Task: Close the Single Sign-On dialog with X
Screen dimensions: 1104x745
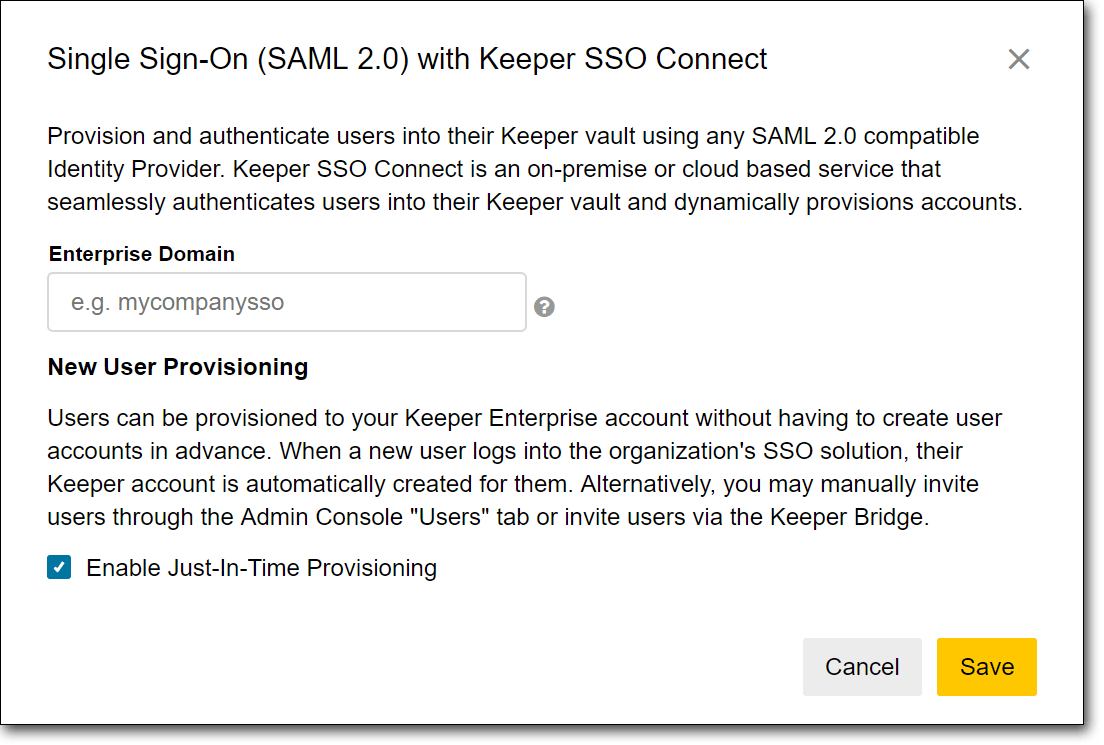Action: point(1018,59)
